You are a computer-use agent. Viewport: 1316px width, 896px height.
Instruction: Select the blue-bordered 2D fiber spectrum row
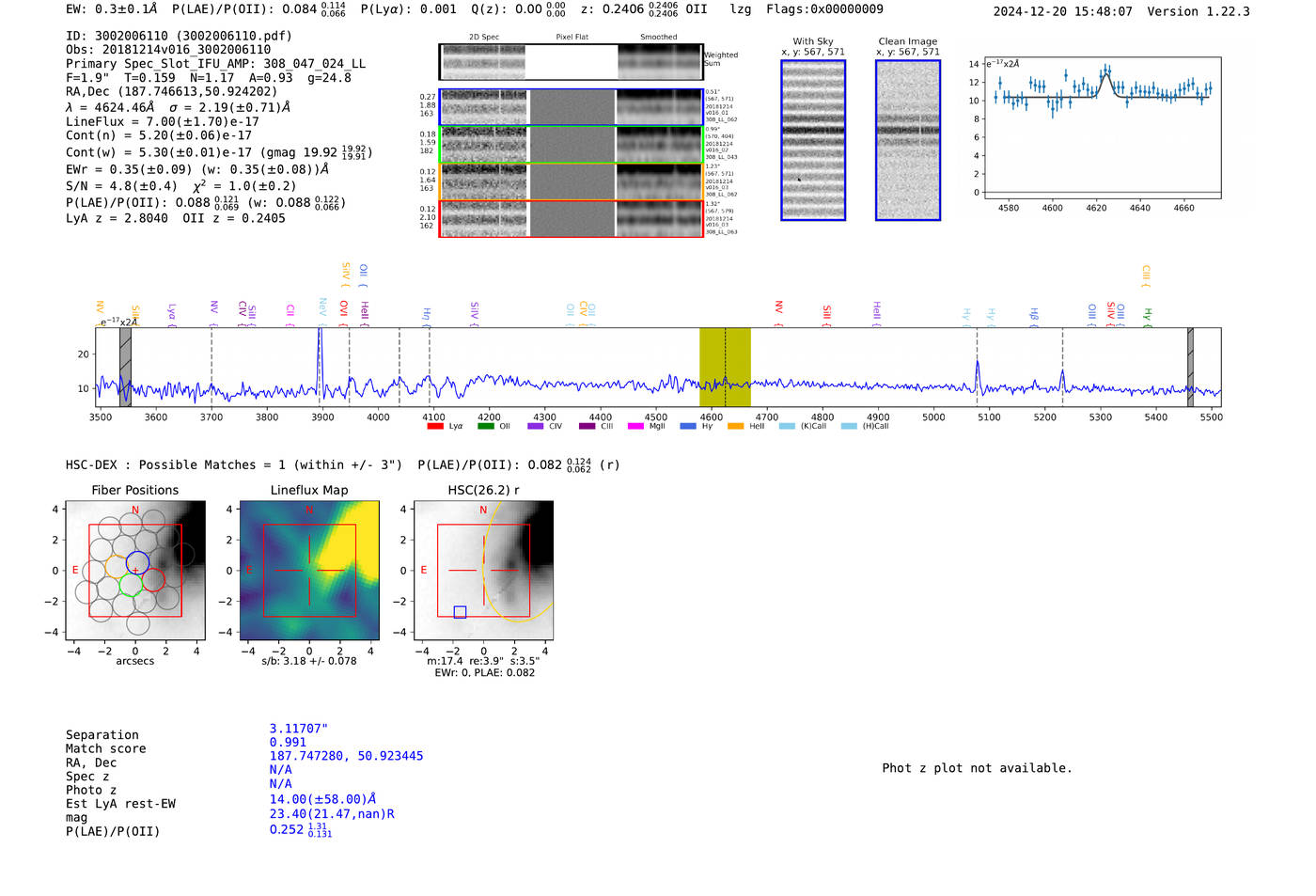pyautogui.click(x=572, y=107)
